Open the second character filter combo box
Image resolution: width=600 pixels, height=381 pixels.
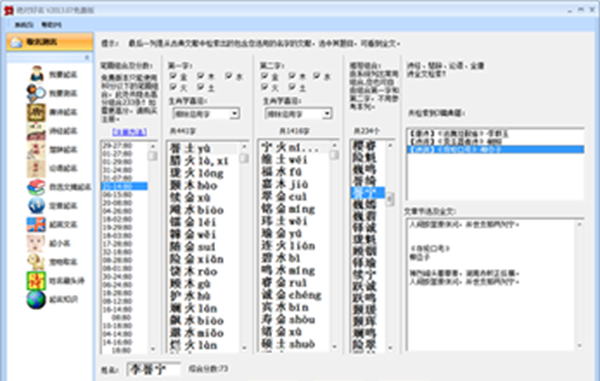pyautogui.click(x=298, y=114)
